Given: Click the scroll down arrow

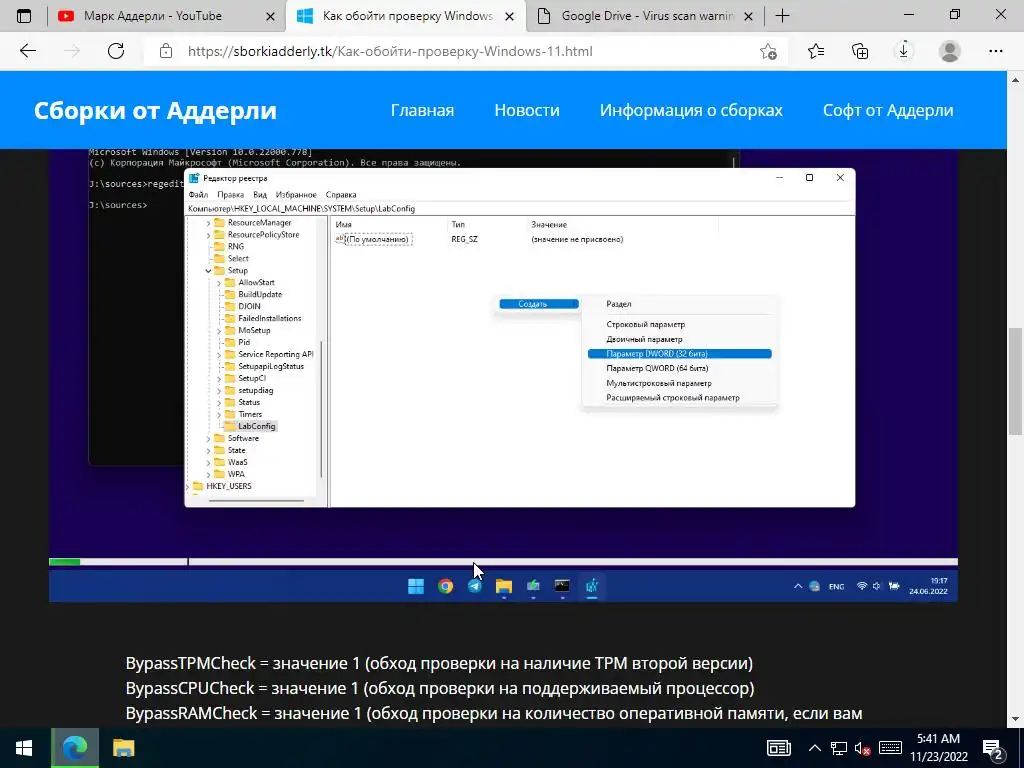Looking at the screenshot, I should point(1015,719).
